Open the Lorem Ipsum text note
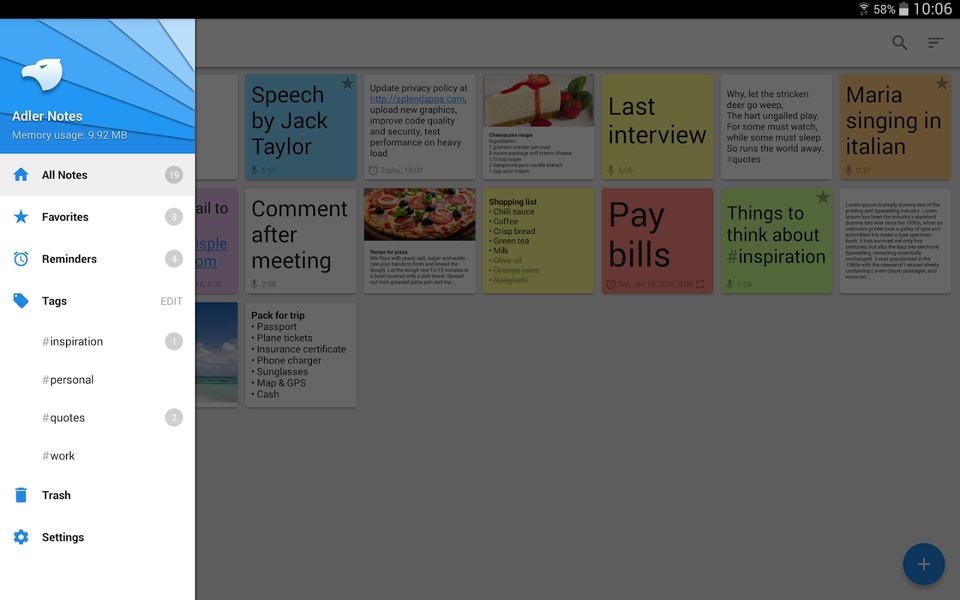This screenshot has height=600, width=960. [x=895, y=241]
